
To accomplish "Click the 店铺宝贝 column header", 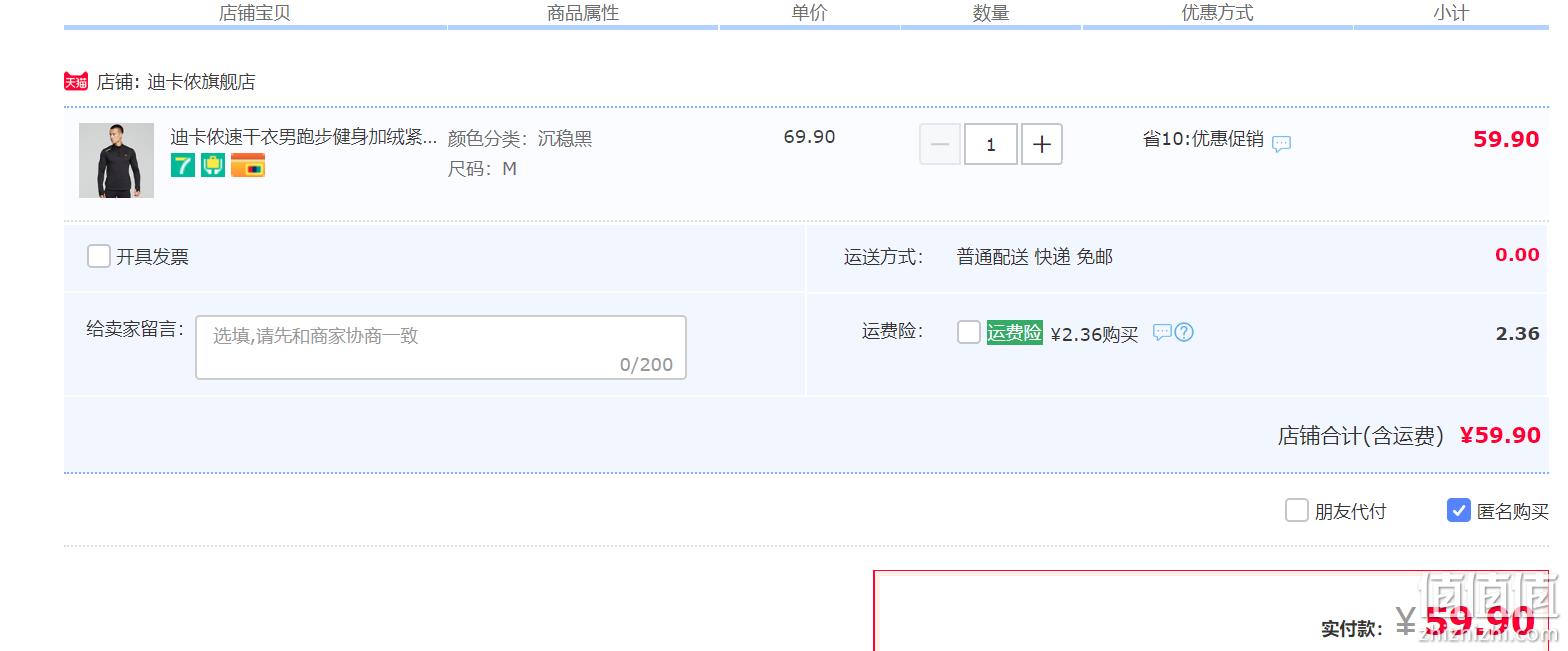I will click(255, 13).
